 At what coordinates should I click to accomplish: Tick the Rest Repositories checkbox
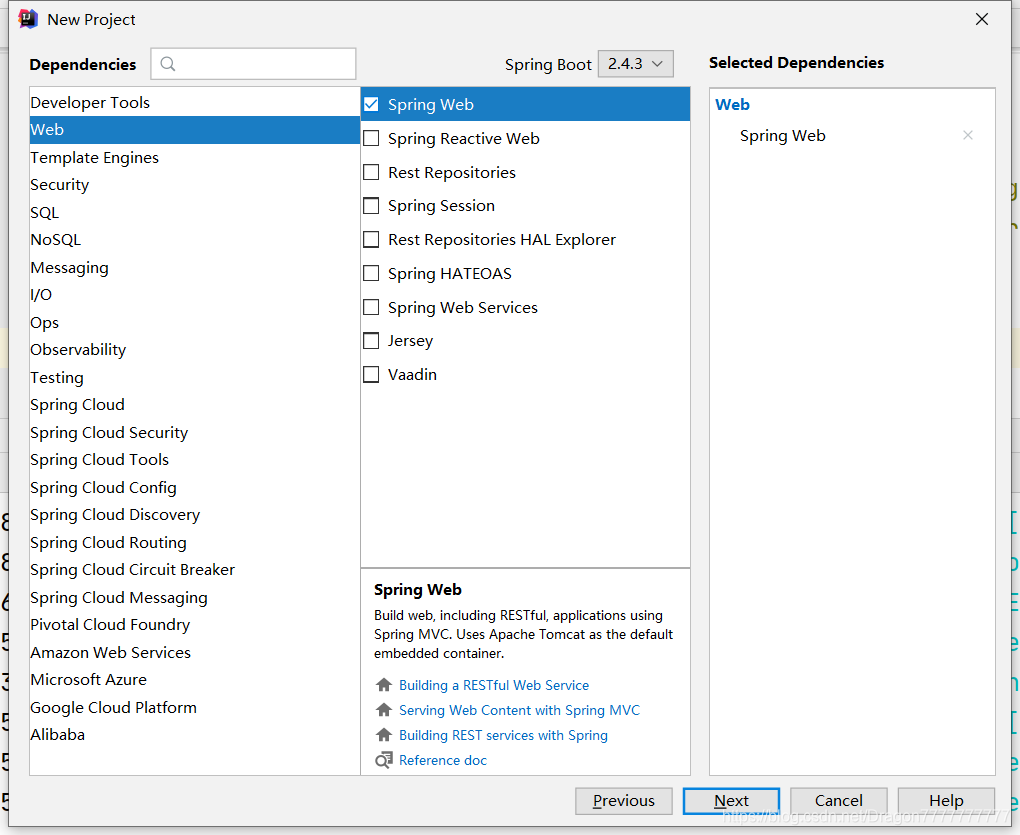371,172
